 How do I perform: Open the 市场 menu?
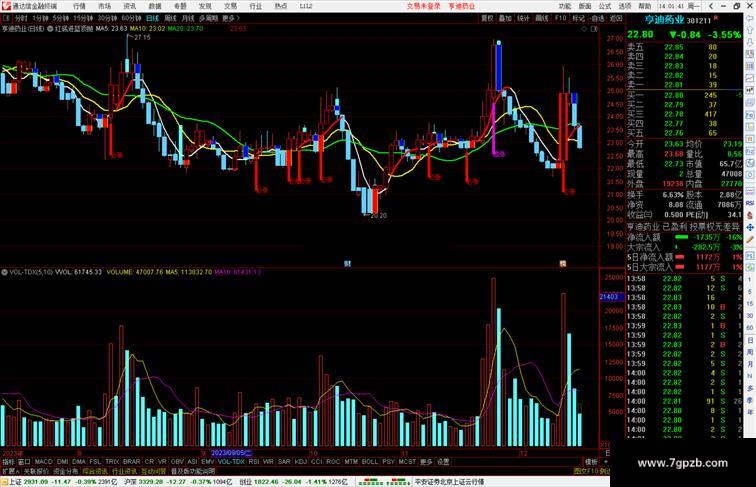coord(104,6)
